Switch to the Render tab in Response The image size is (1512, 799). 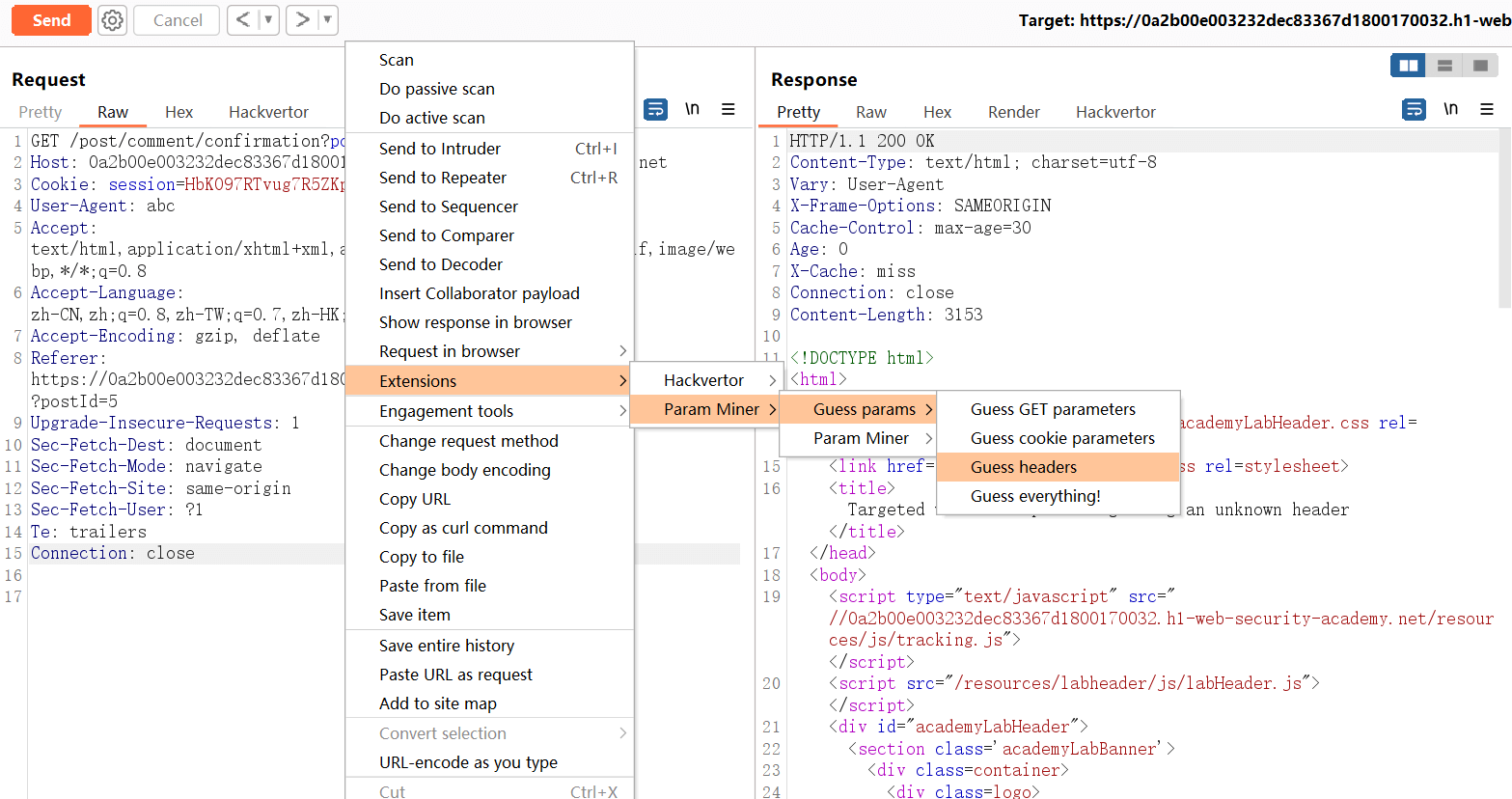tap(1013, 112)
